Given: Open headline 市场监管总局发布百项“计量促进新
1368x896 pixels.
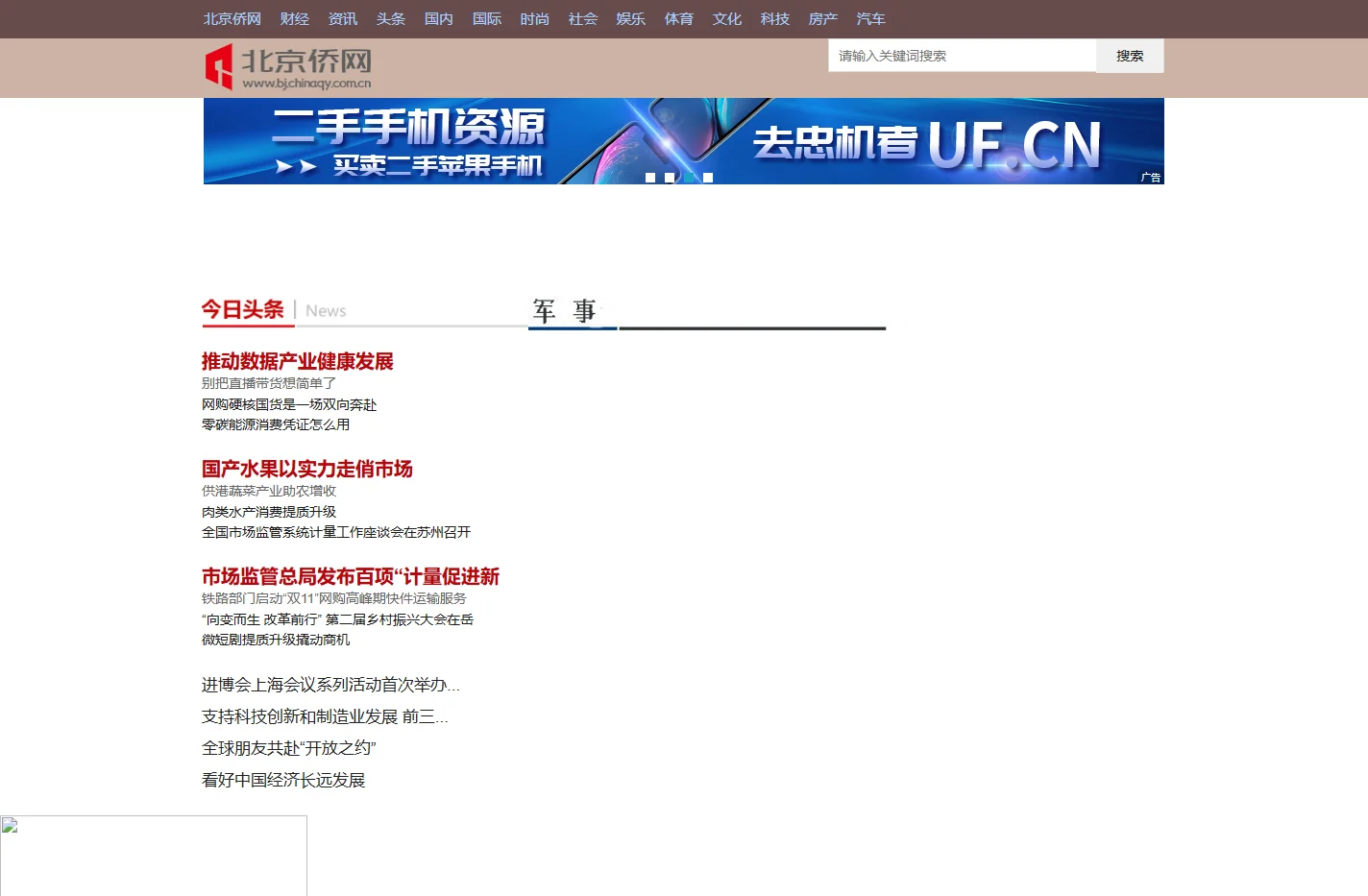Looking at the screenshot, I should pyautogui.click(x=351, y=576).
